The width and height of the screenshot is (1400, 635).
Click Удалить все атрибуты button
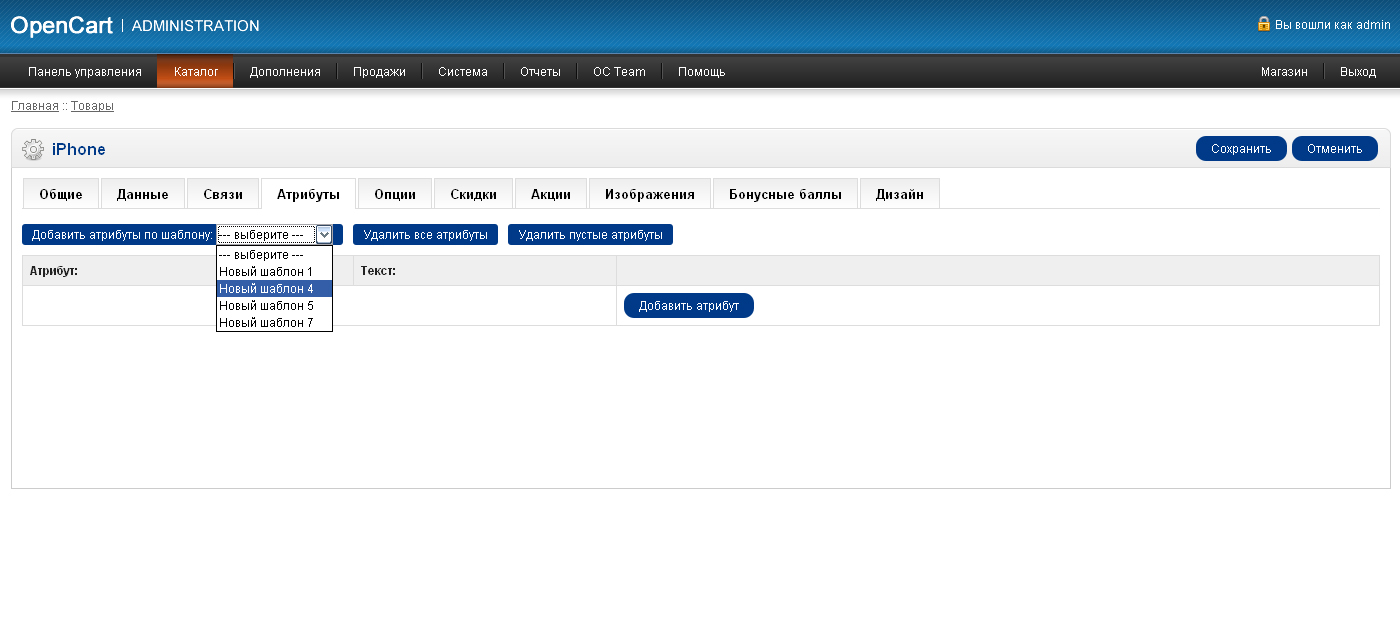click(x=425, y=235)
